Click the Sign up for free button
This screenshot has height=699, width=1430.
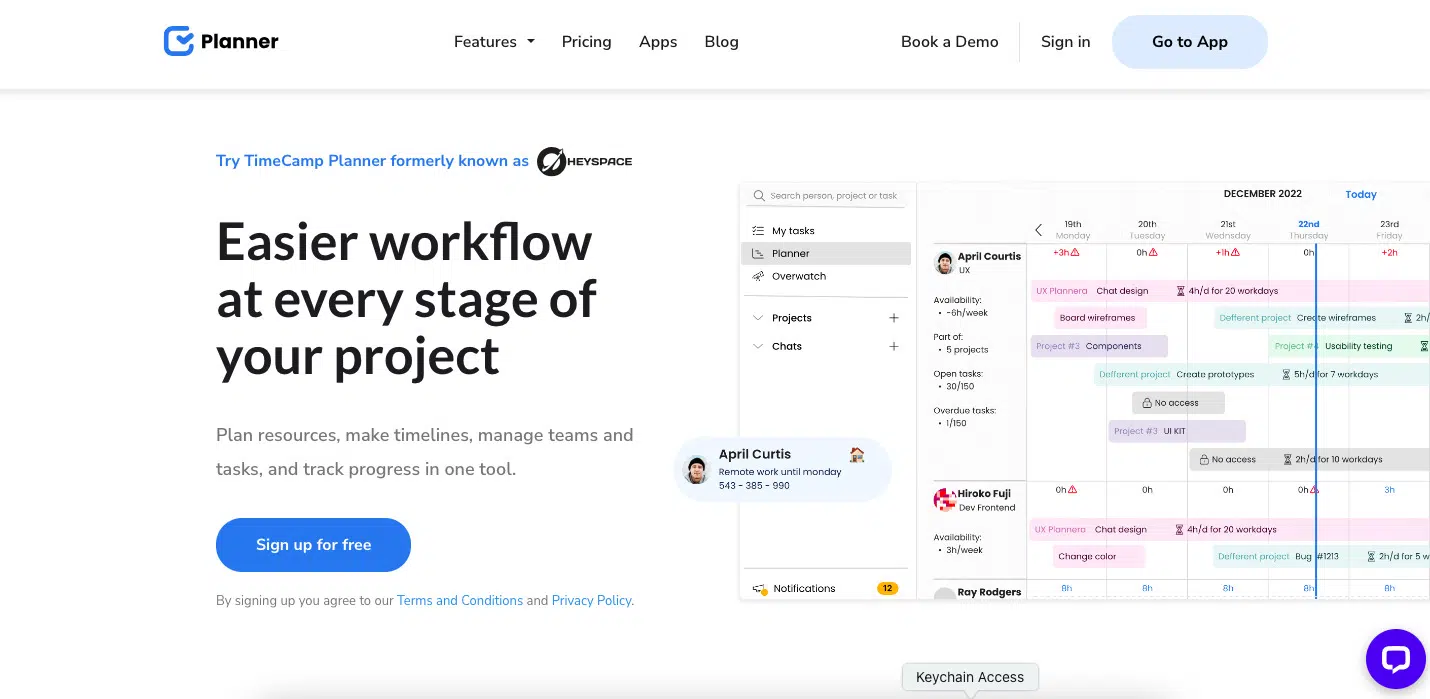[313, 545]
